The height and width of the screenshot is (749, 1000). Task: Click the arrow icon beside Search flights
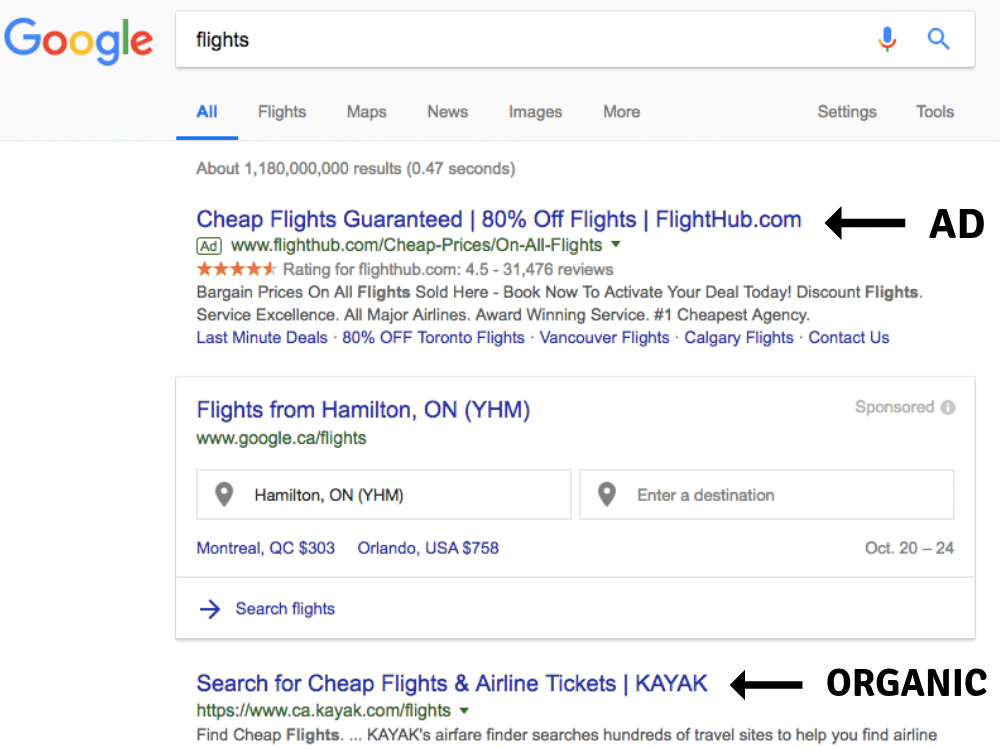point(209,608)
